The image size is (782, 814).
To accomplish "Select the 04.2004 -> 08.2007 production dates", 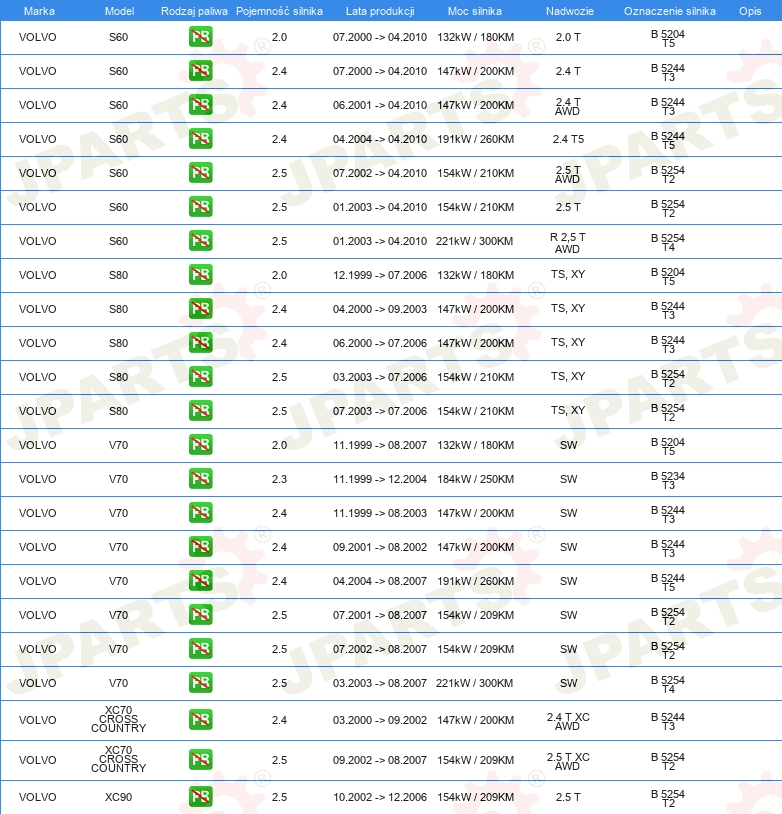I will pos(380,581).
